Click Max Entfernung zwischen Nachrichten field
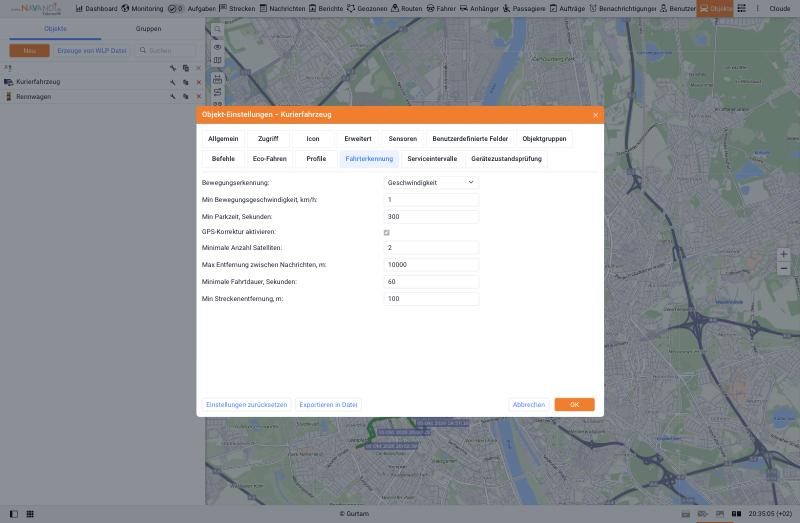Screen dimensions: 800x523 click(x=431, y=265)
